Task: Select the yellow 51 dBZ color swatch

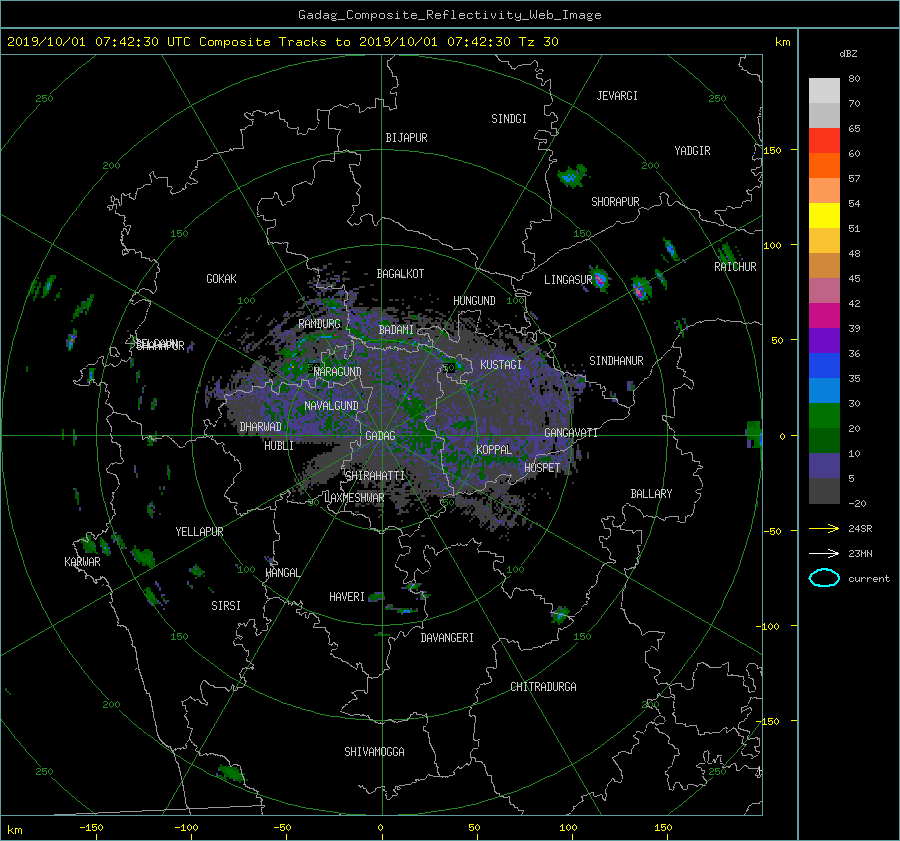Action: [x=824, y=215]
